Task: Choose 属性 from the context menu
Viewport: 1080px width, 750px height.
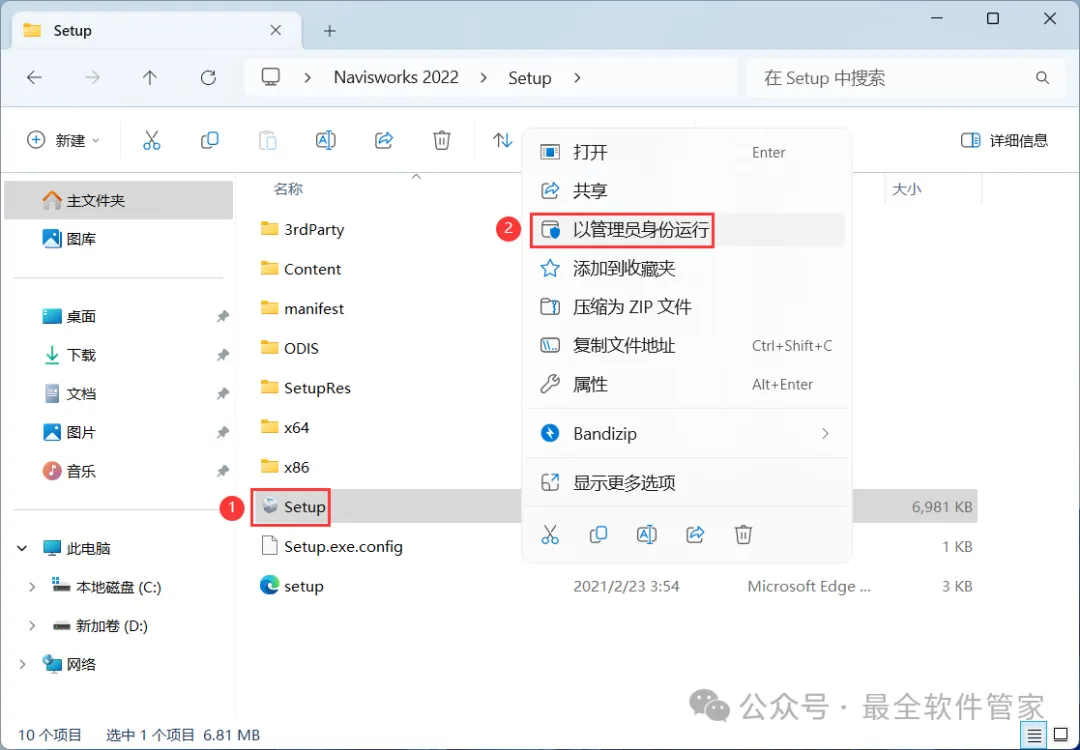Action: point(687,384)
